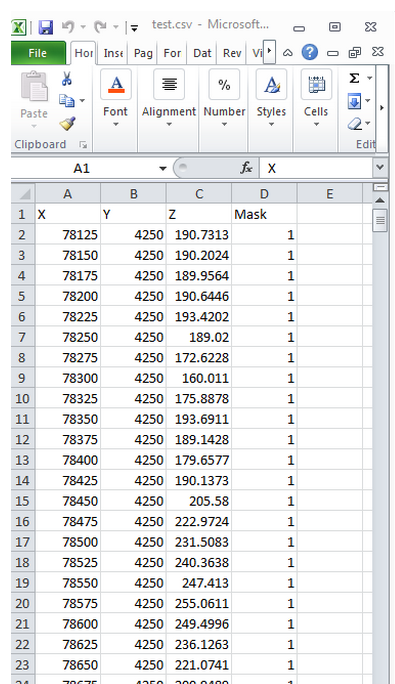Viewport: 395px width, 684px height.
Task: Expand the formula bar chevron
Action: pos(380,168)
